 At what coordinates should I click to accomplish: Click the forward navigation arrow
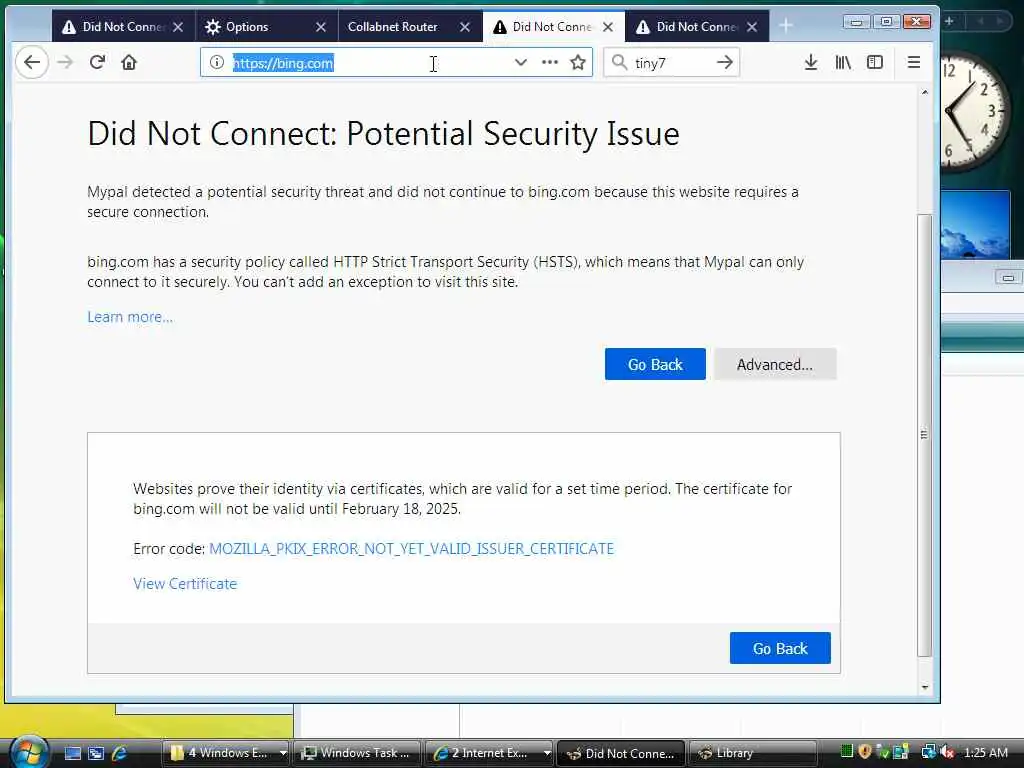[x=65, y=63]
